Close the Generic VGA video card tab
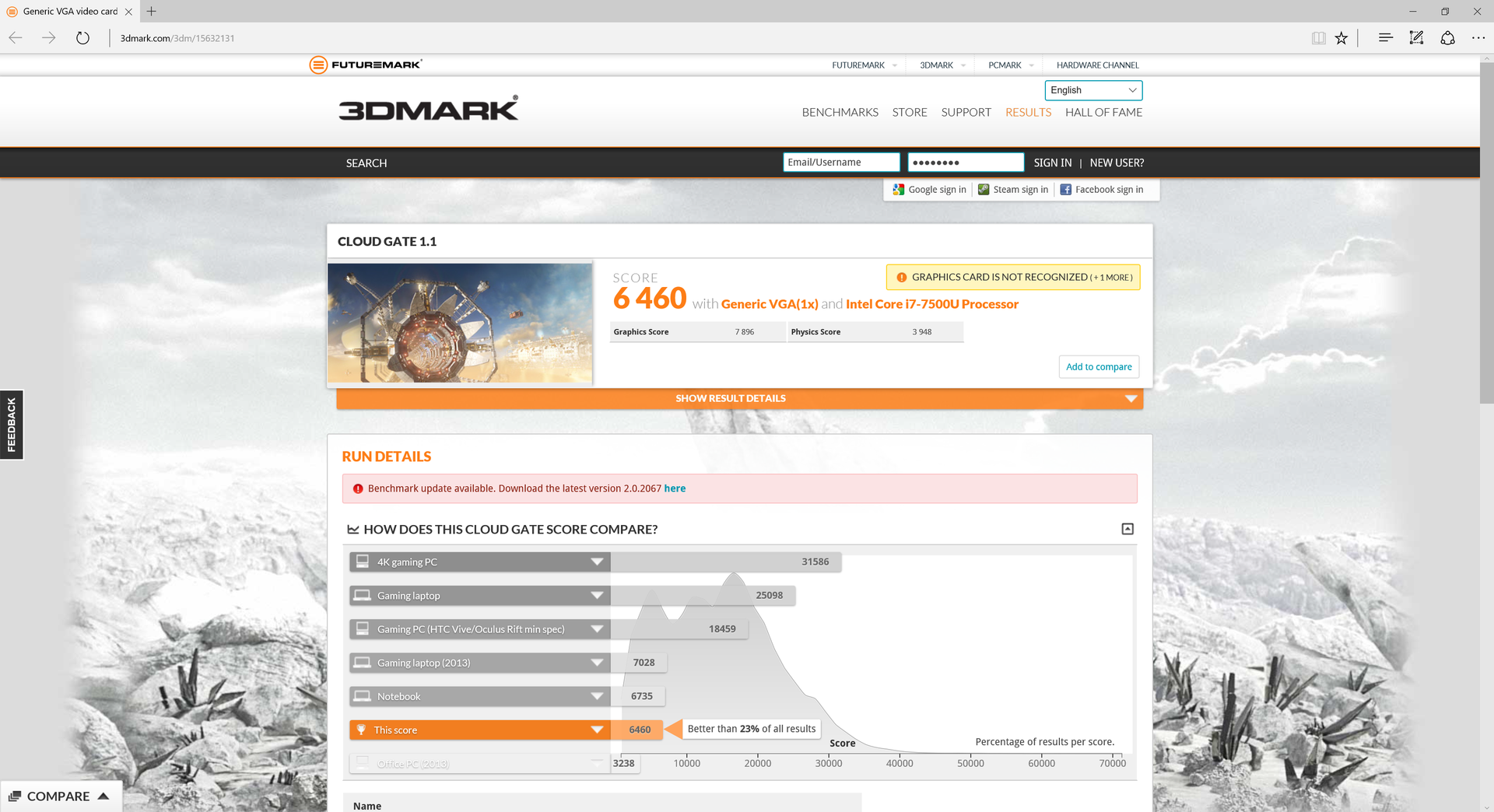Image resolution: width=1494 pixels, height=812 pixels. (128, 12)
